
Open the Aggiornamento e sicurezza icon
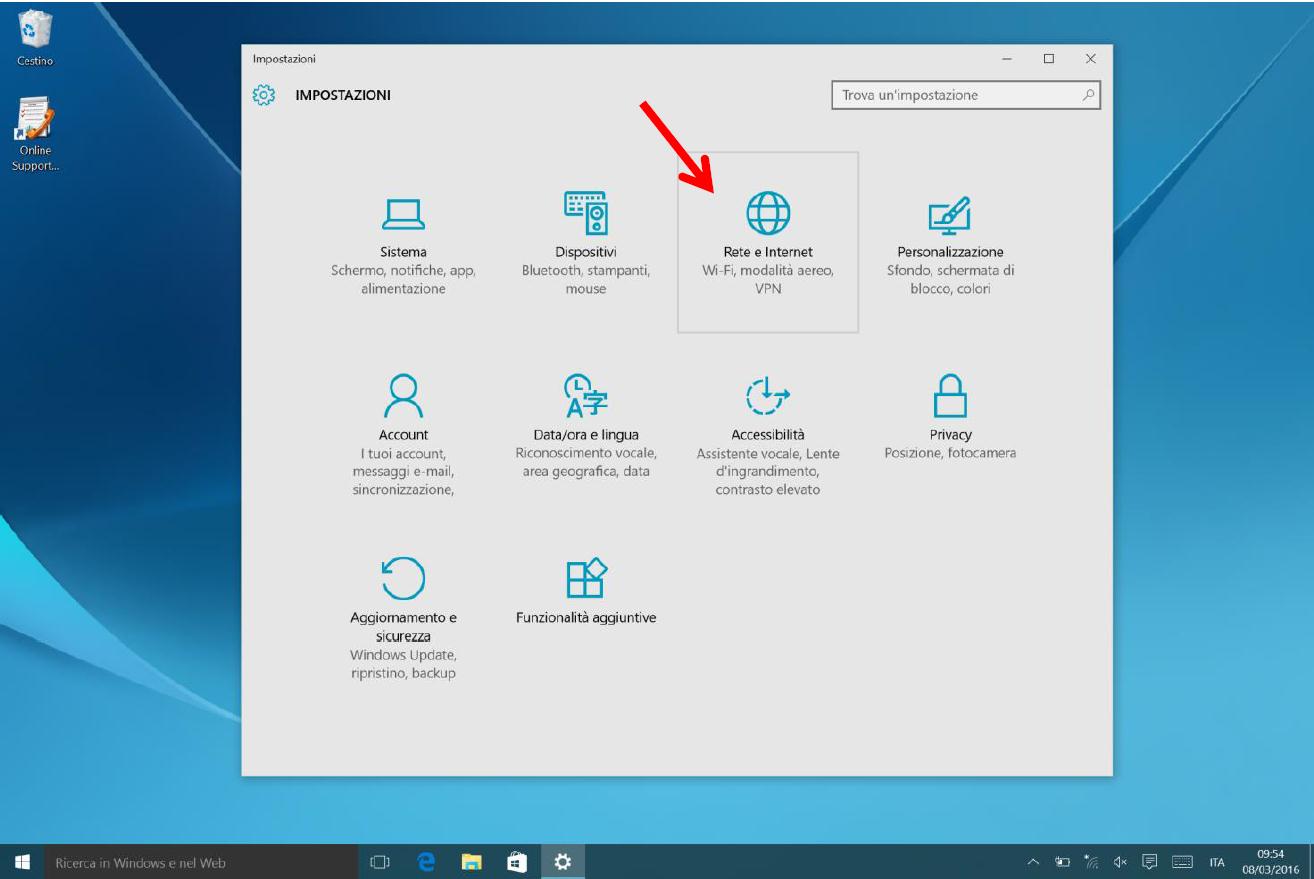point(403,578)
